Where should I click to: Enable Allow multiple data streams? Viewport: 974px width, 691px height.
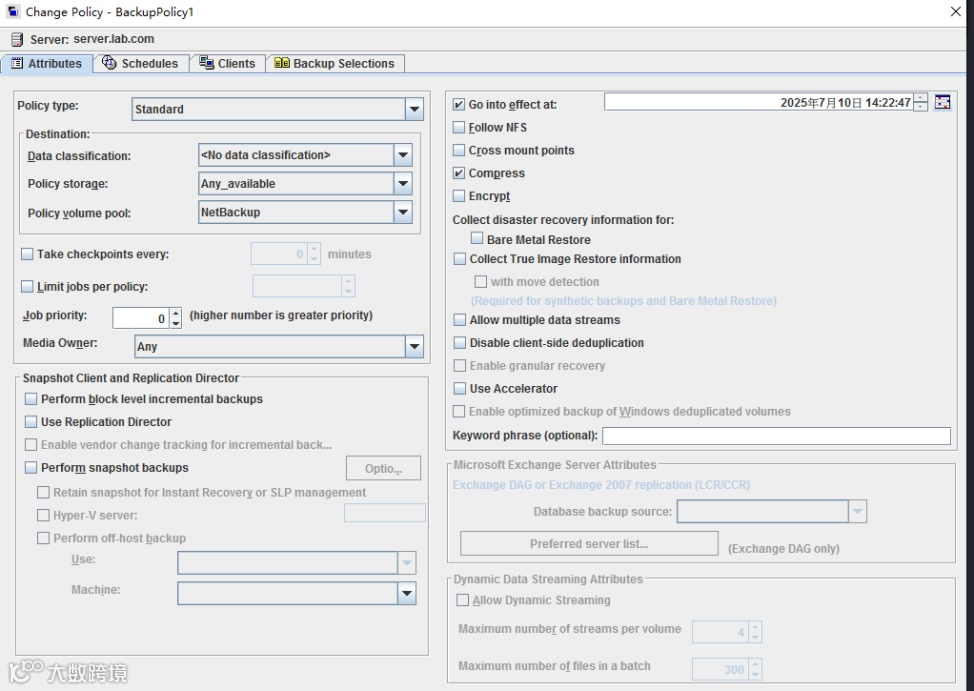[460, 320]
